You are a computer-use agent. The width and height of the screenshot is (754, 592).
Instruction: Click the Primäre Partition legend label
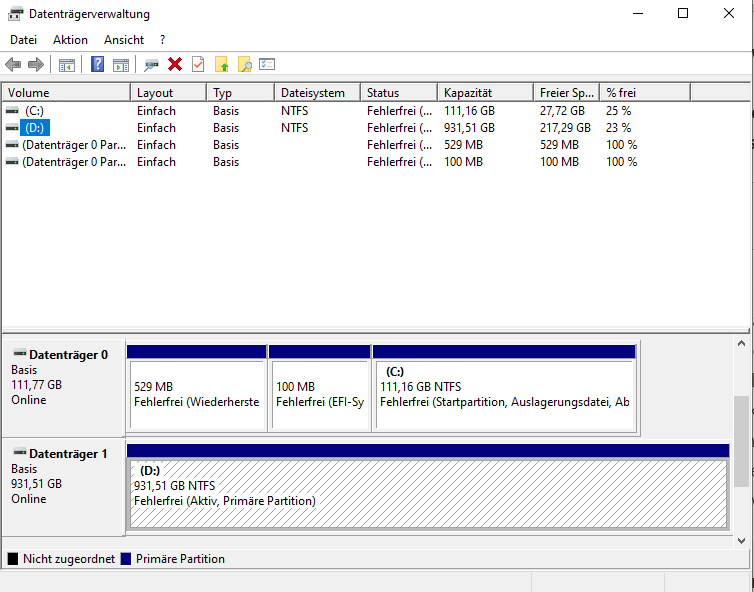[180, 559]
